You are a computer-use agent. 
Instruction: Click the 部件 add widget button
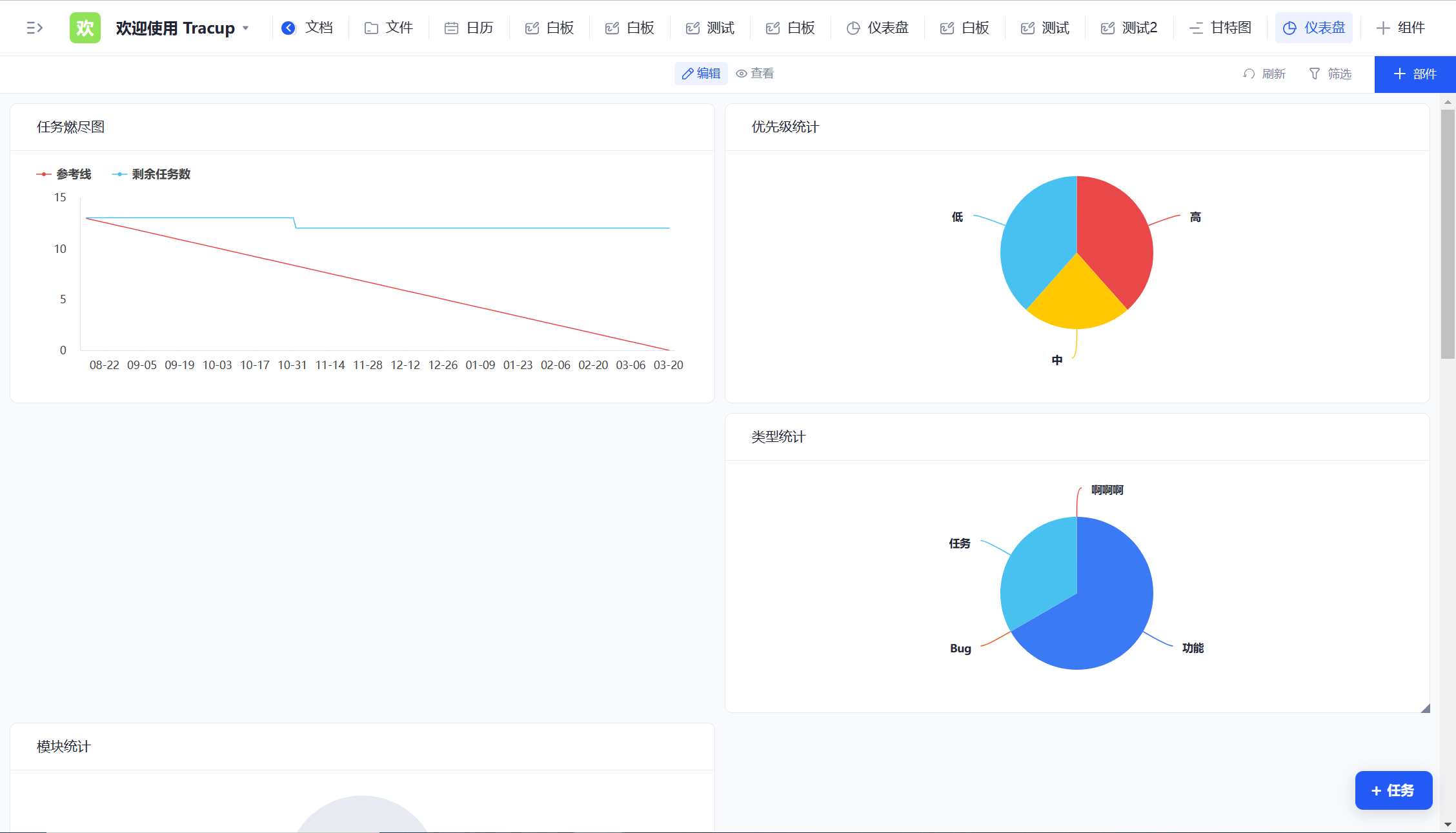pos(1415,74)
